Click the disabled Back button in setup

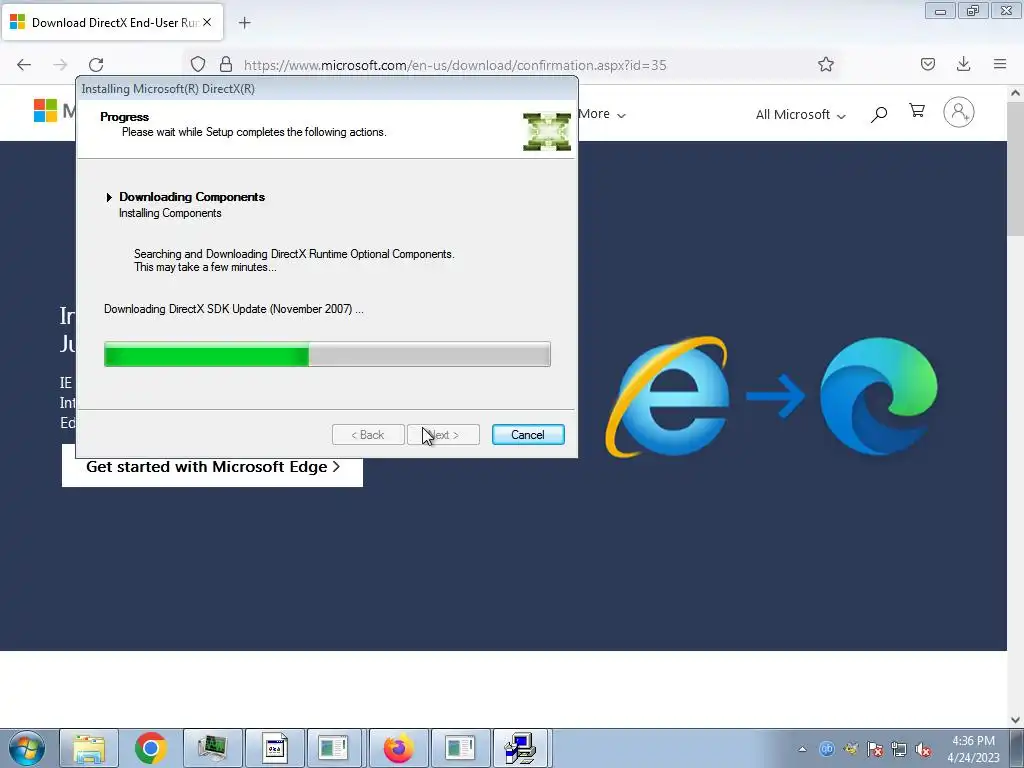tap(368, 435)
